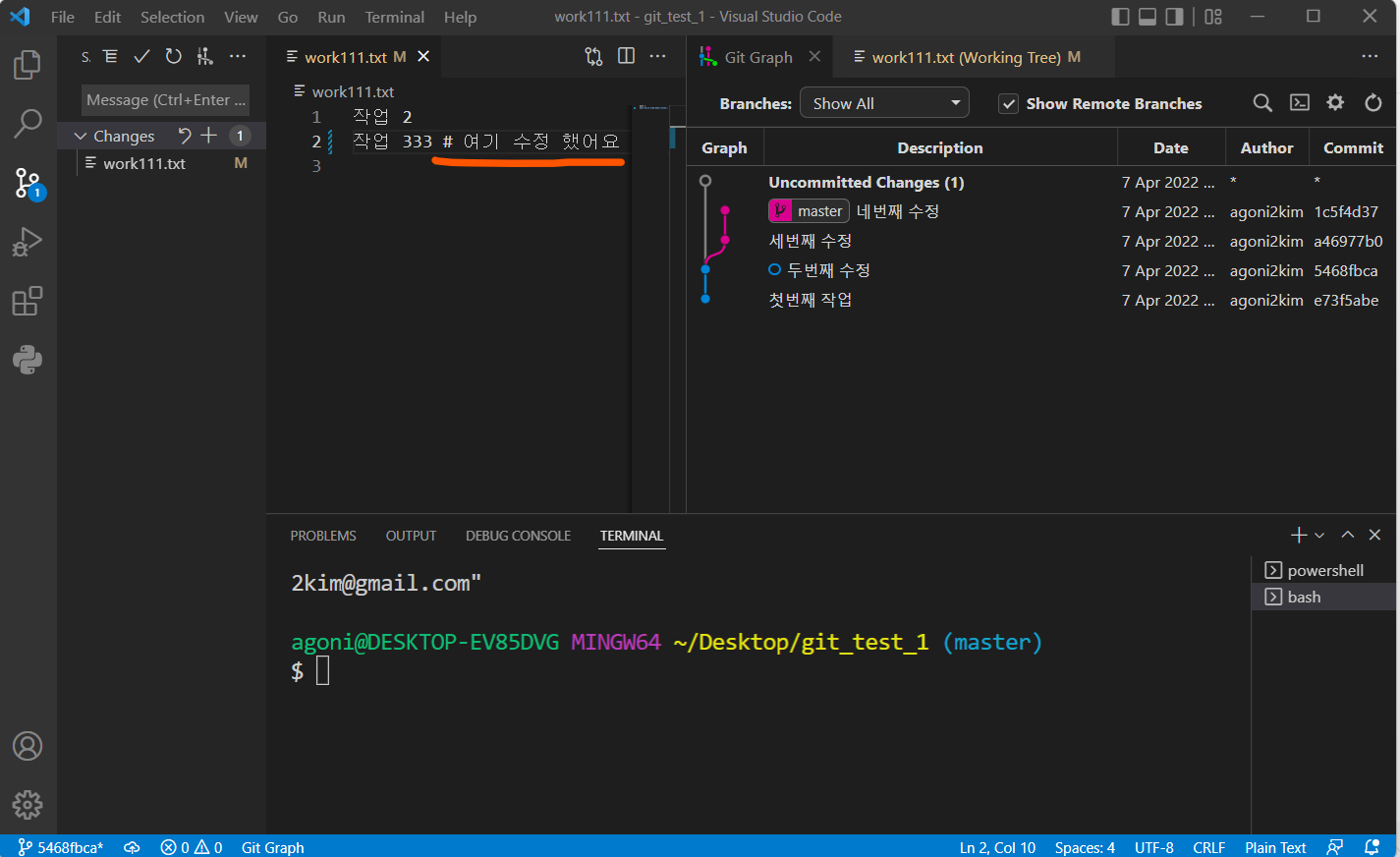Image resolution: width=1400 pixels, height=857 pixels.
Task: Click branch indicator 5468fbca* in status bar
Action: (60, 847)
